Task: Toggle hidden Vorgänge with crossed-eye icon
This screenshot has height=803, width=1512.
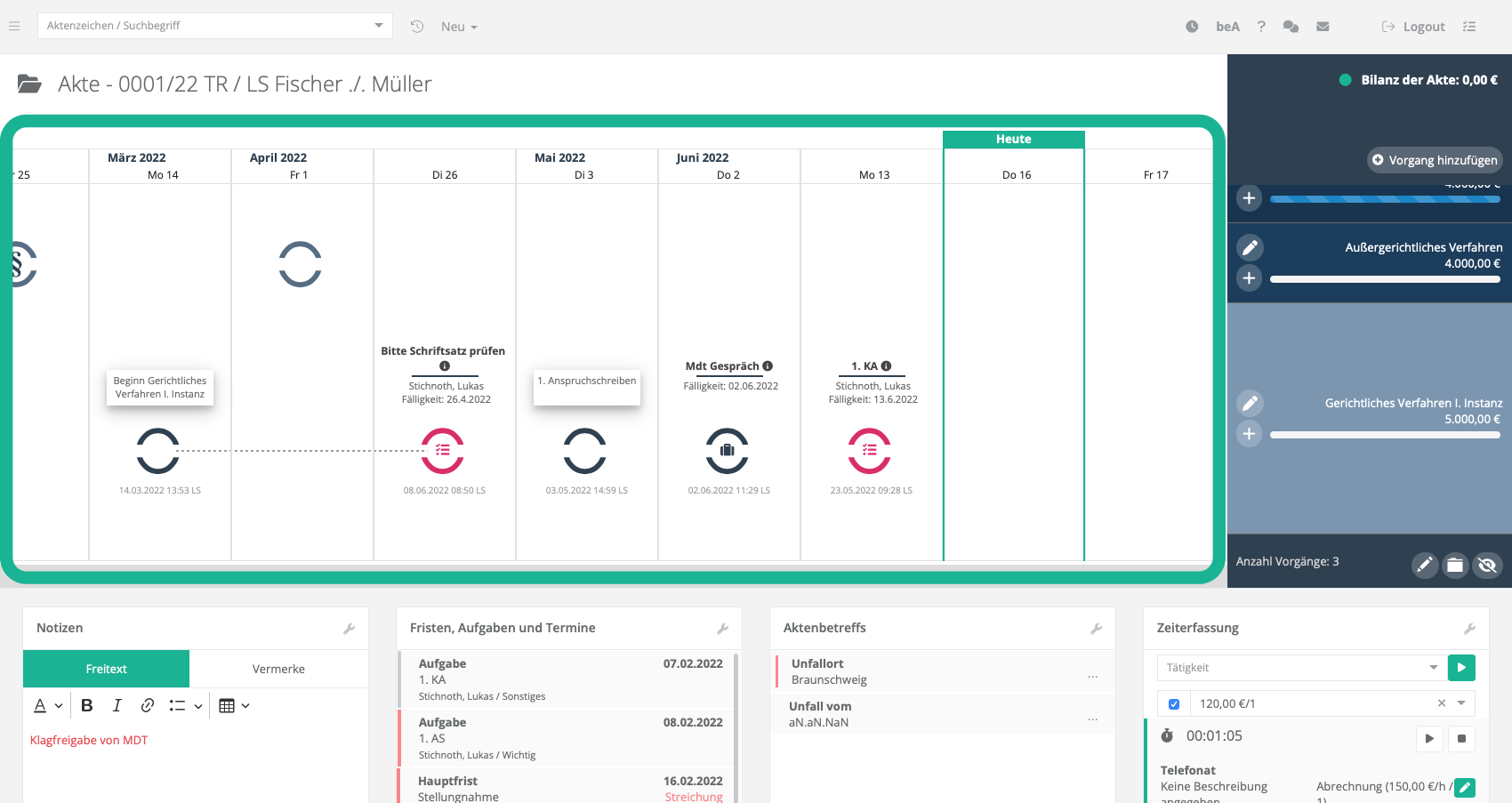Action: pyautogui.click(x=1486, y=565)
